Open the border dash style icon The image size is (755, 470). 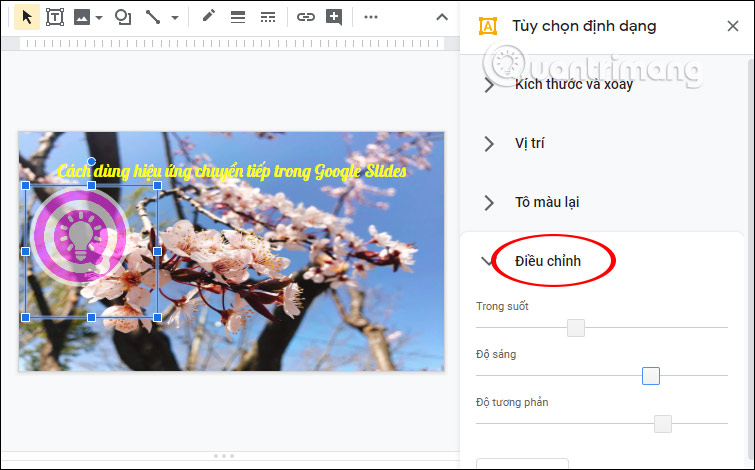pos(268,17)
